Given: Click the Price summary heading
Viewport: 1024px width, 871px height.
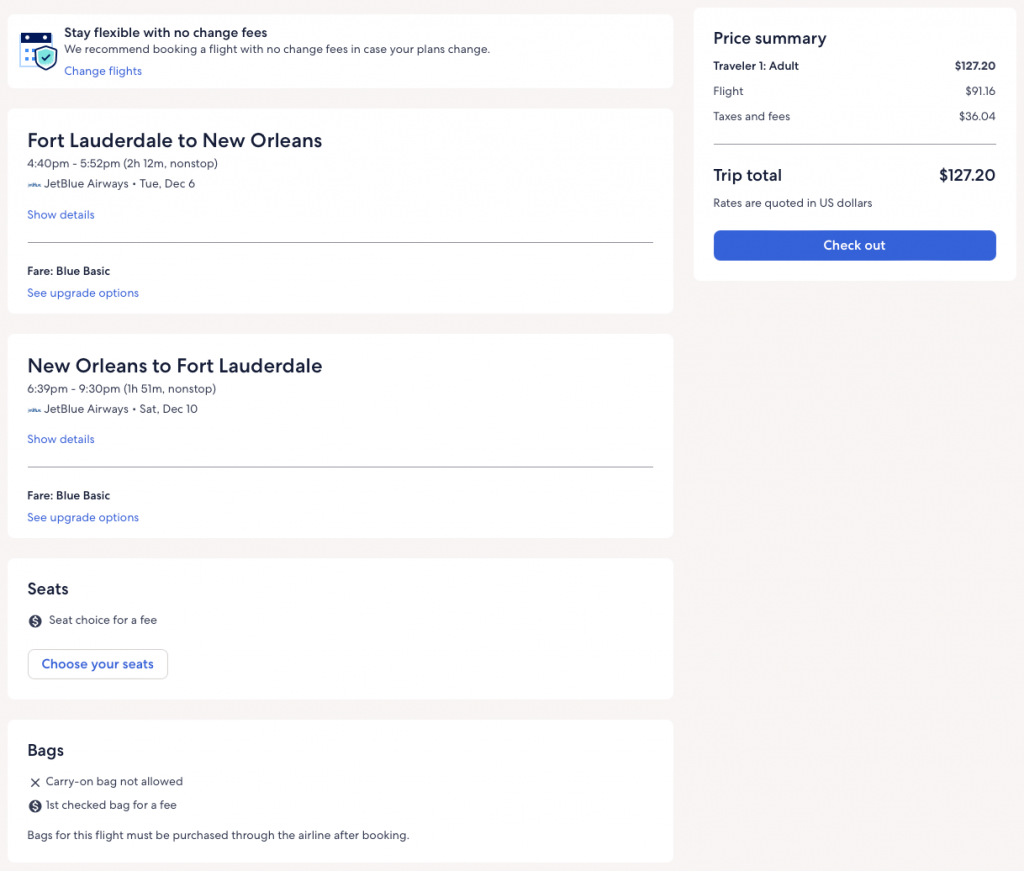Looking at the screenshot, I should click(x=769, y=39).
